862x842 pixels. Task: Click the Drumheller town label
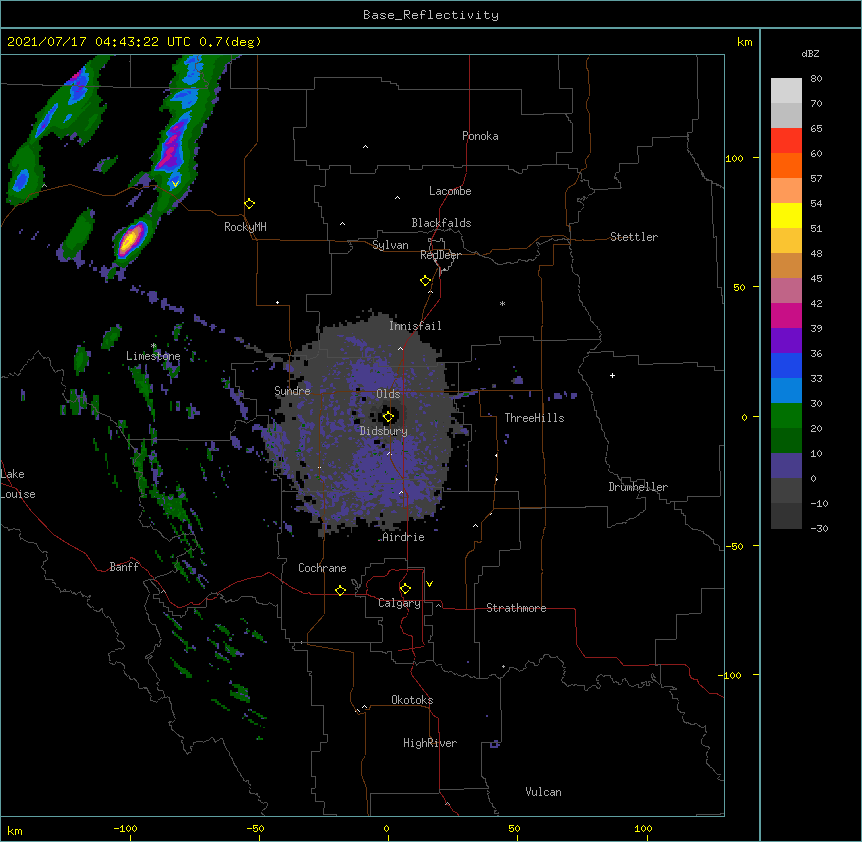click(638, 487)
